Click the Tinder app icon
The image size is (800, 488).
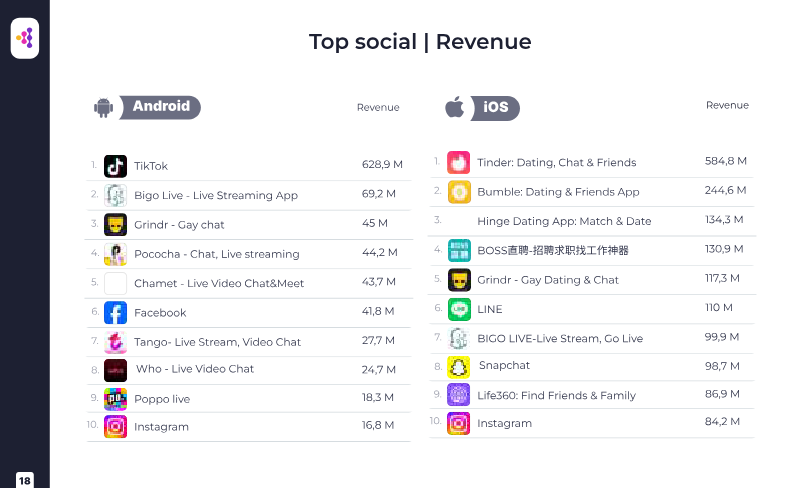coord(459,162)
